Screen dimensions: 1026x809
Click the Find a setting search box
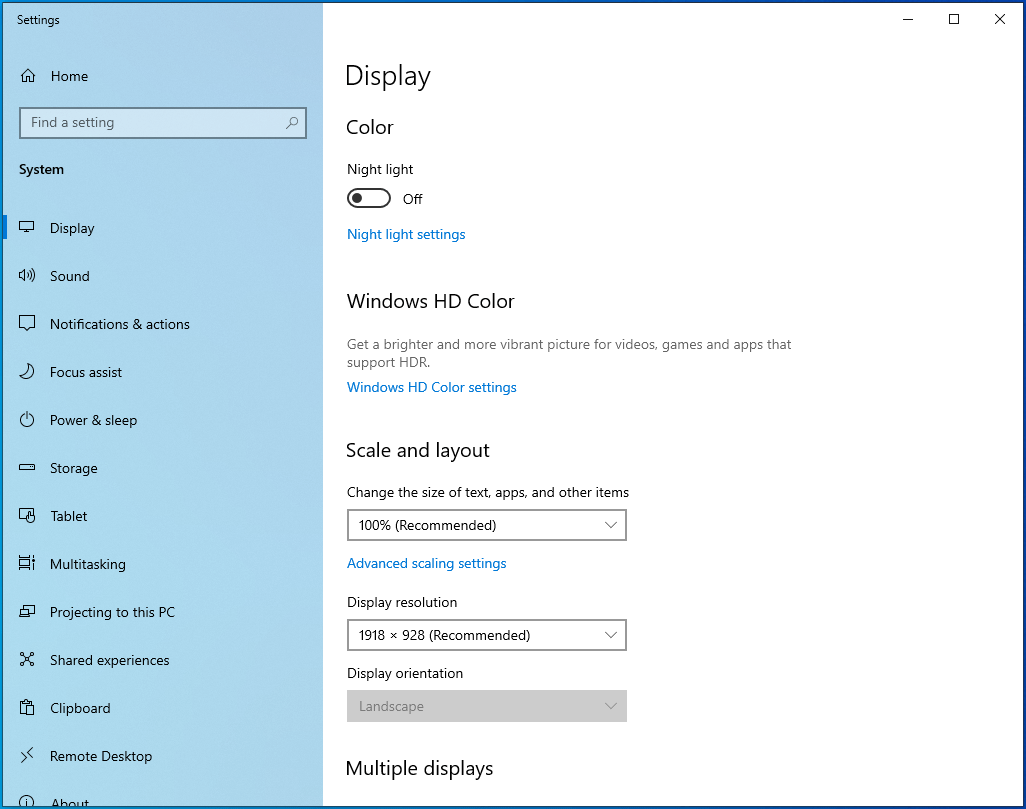[150, 123]
